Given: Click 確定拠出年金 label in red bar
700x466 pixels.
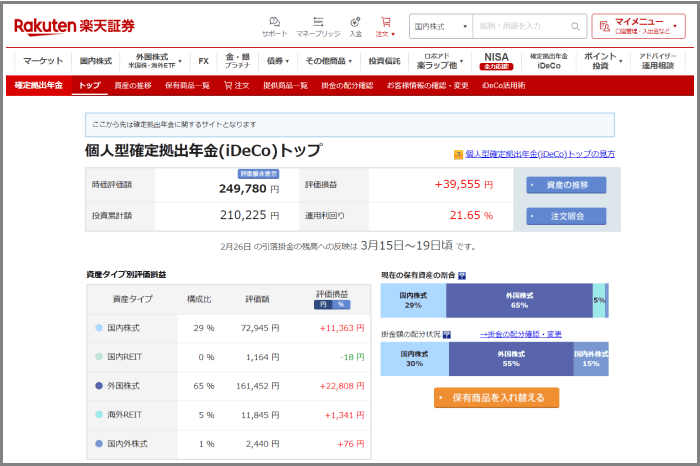Looking at the screenshot, I should click(38, 85).
